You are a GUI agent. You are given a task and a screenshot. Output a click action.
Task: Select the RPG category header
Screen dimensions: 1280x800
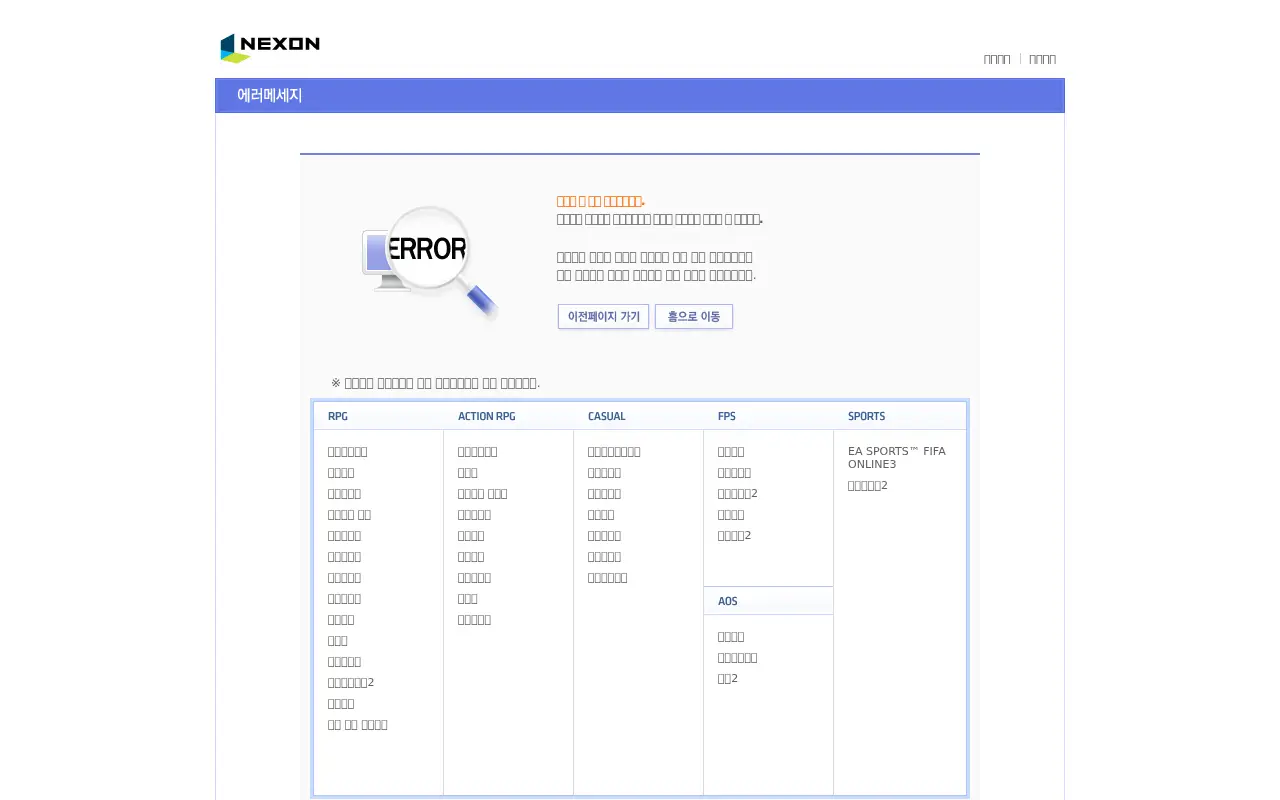coord(338,416)
